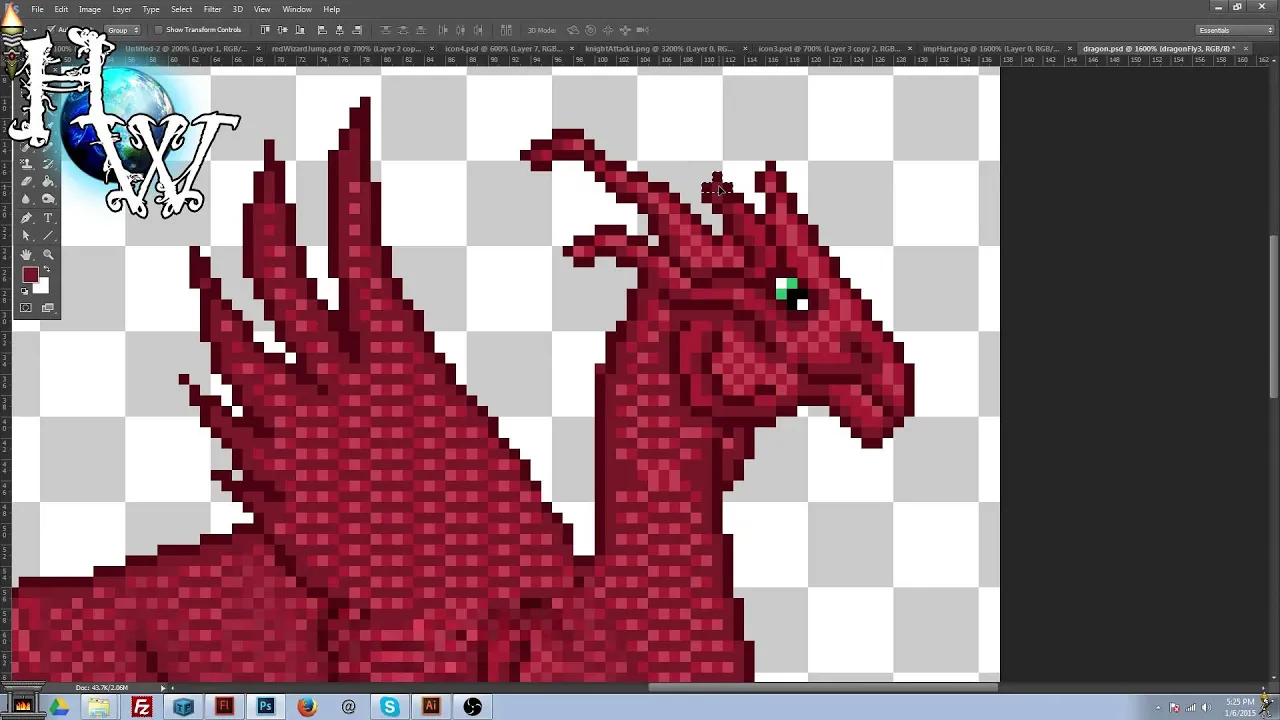
Task: Switch to the knightAttack1.png tab
Action: (659, 48)
